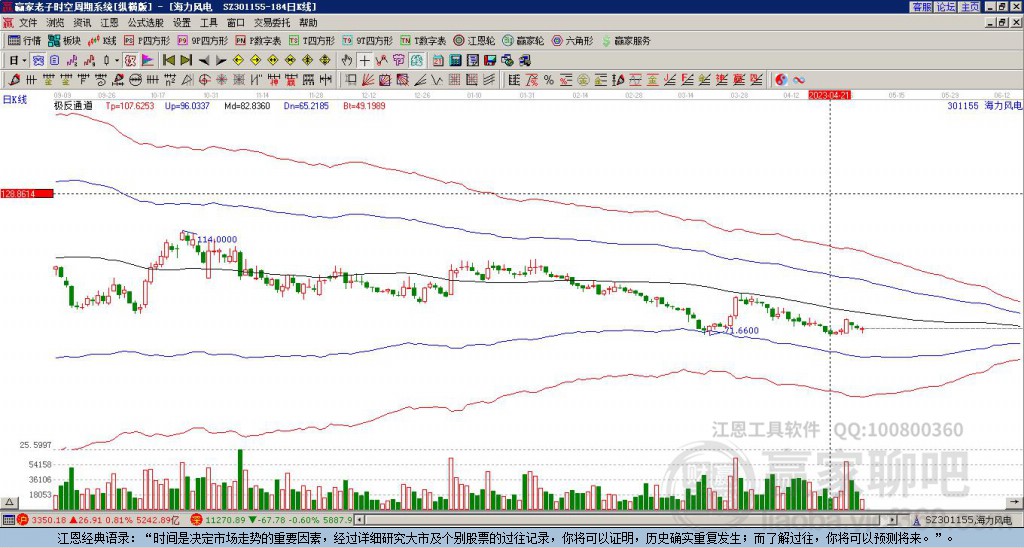Click the 301155 海力风电 stock label
1024x548 pixels.
pyautogui.click(x=983, y=105)
